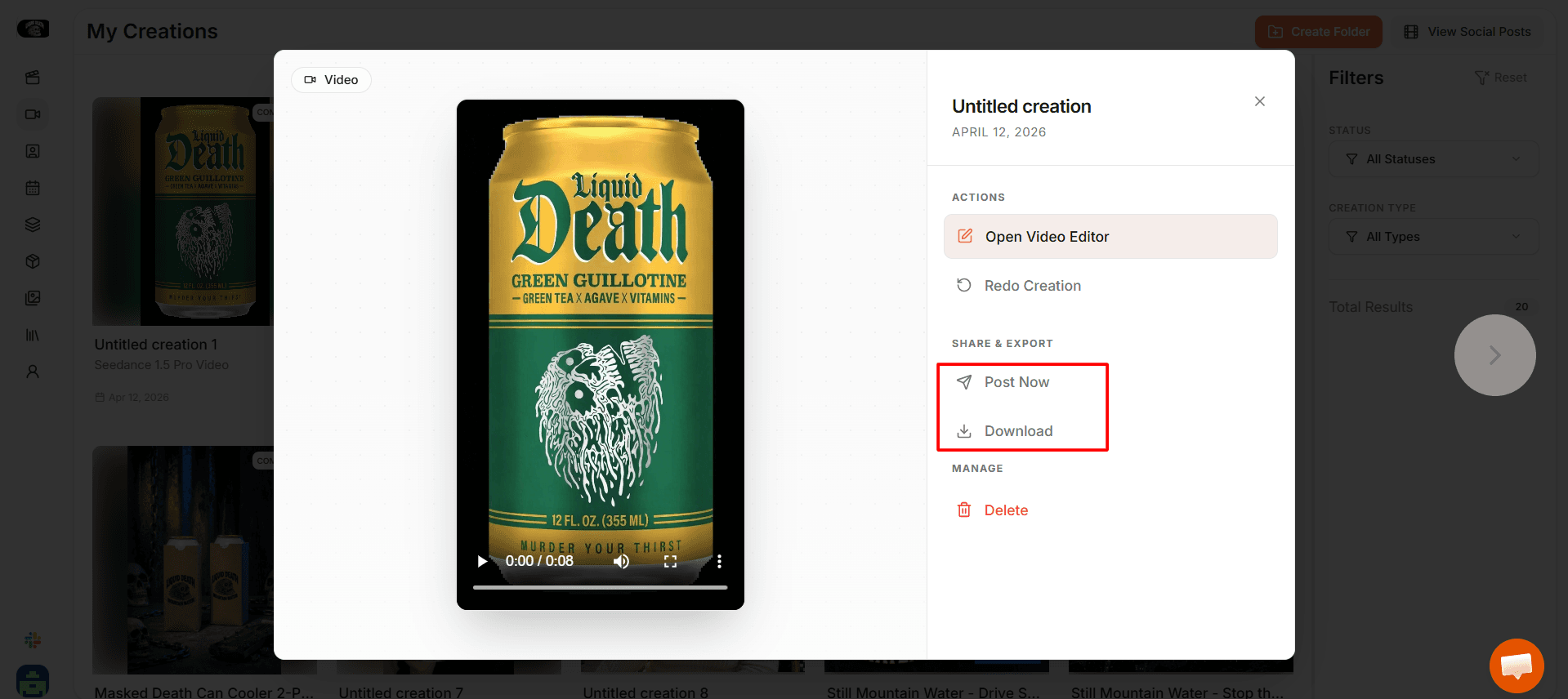1568x699 pixels.
Task: Click the Seedance 1.5 Pro Video label
Action: (162, 365)
